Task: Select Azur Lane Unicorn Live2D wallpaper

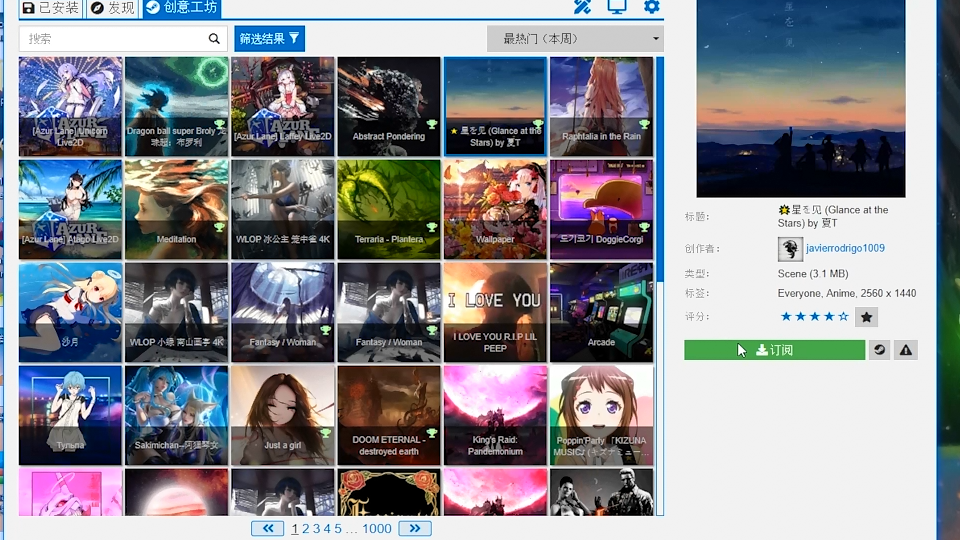Action: coord(70,107)
